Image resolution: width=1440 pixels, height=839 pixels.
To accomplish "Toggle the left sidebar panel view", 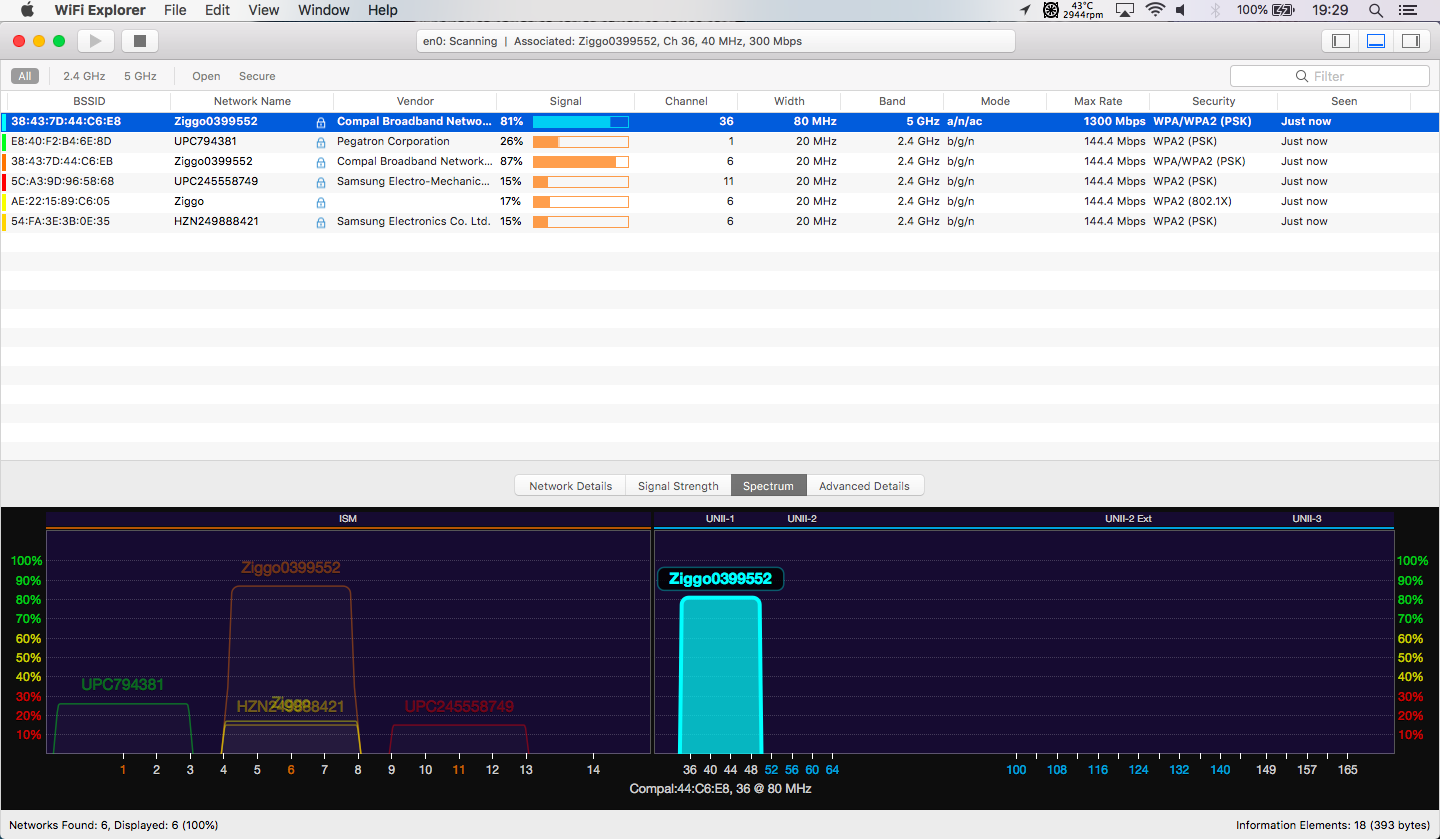I will (x=1341, y=41).
